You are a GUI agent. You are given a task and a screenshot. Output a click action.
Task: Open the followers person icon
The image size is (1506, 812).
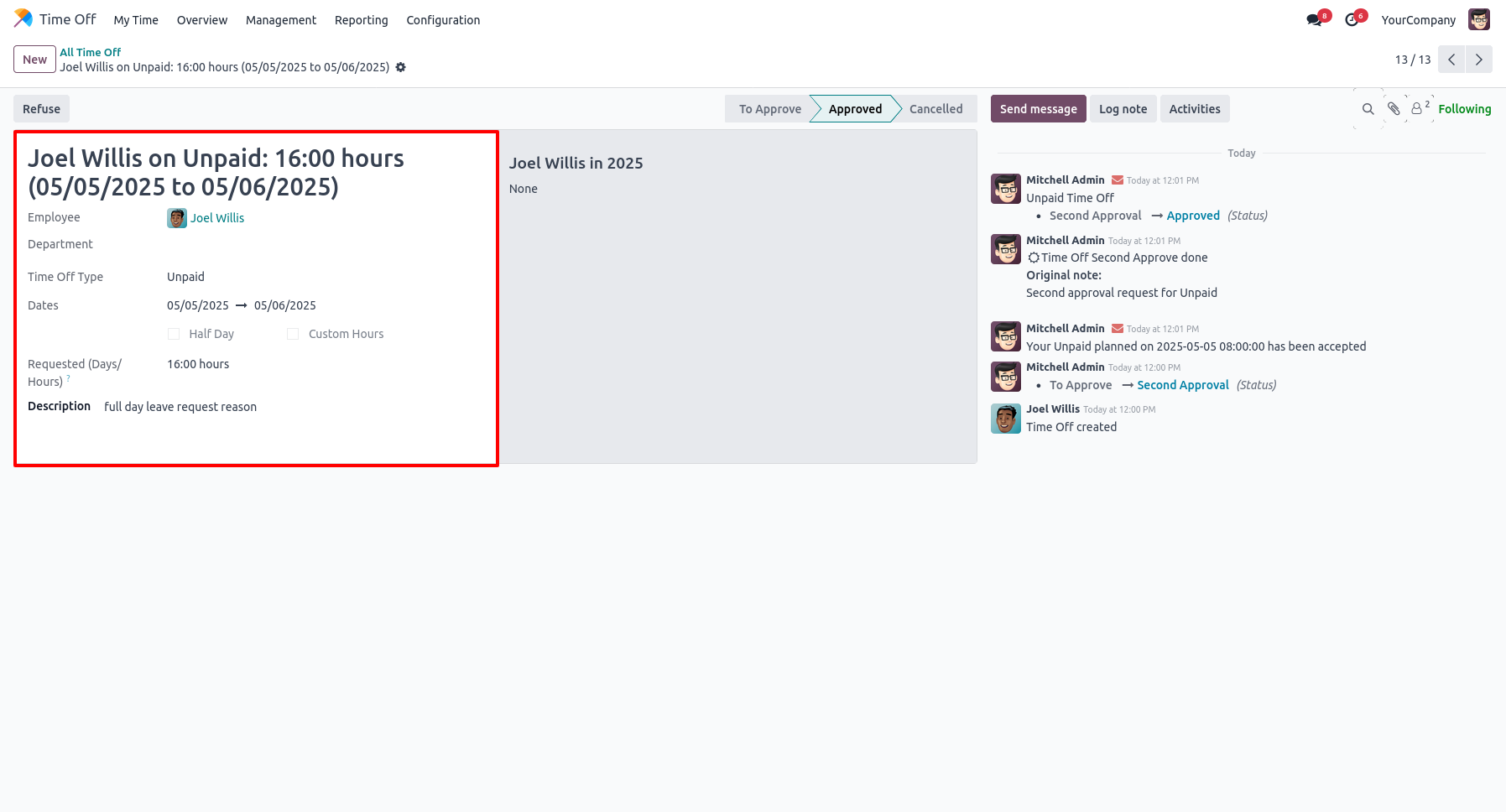click(1417, 109)
